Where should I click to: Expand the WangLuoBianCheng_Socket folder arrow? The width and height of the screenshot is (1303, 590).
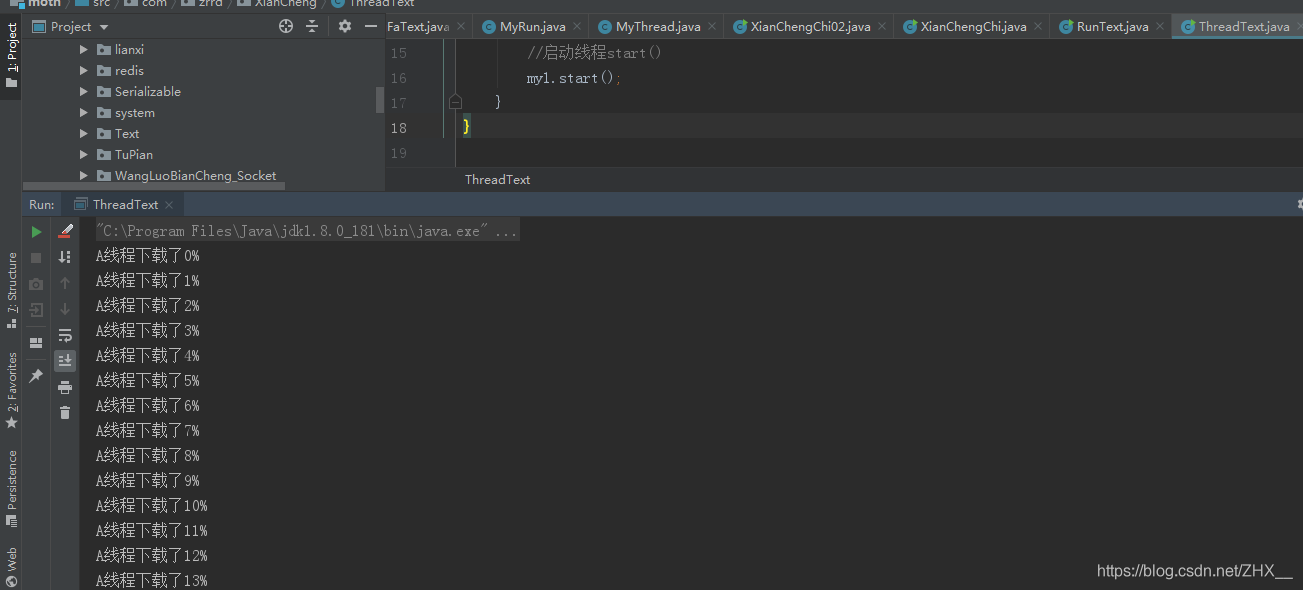pyautogui.click(x=84, y=176)
